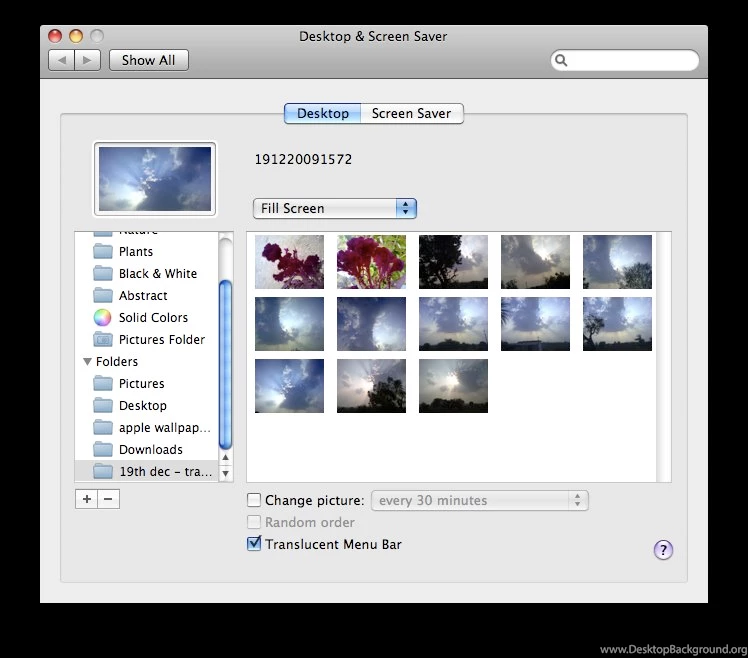This screenshot has width=748, height=658.
Task: Pick the last thumbnail in third row
Action: pos(453,386)
